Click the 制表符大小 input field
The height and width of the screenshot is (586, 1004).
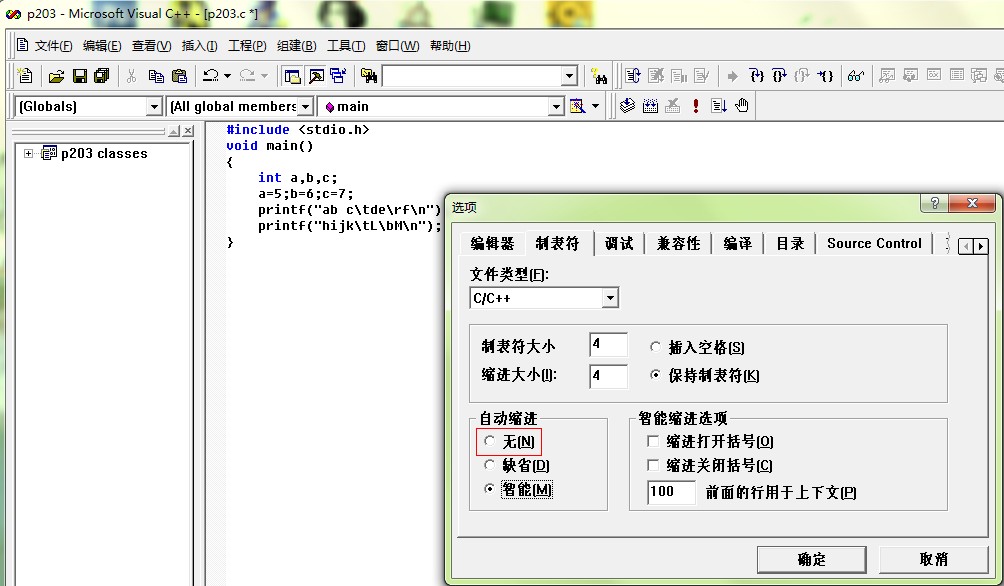tap(608, 345)
